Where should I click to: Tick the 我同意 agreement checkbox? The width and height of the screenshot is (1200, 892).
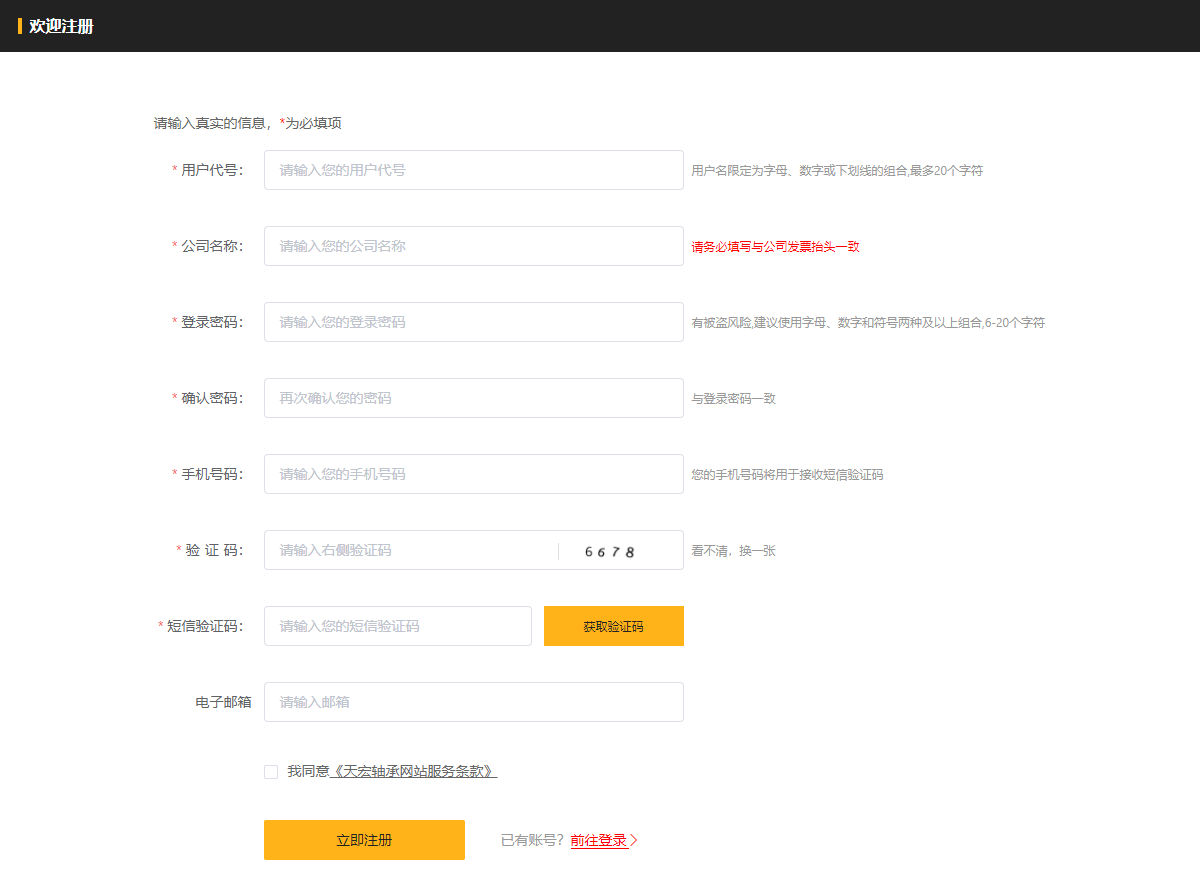(x=271, y=772)
